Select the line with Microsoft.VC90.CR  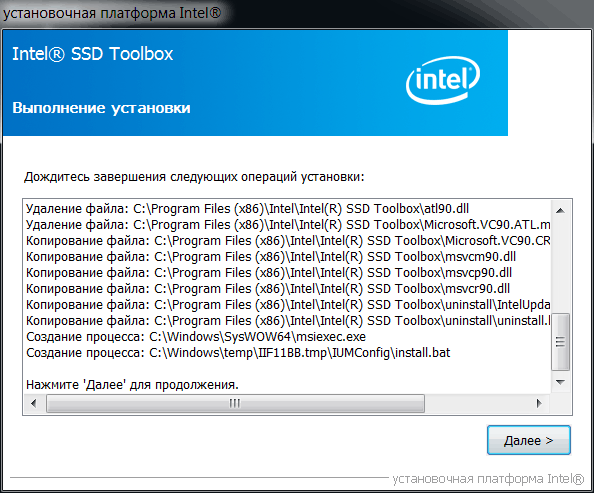(x=288, y=241)
